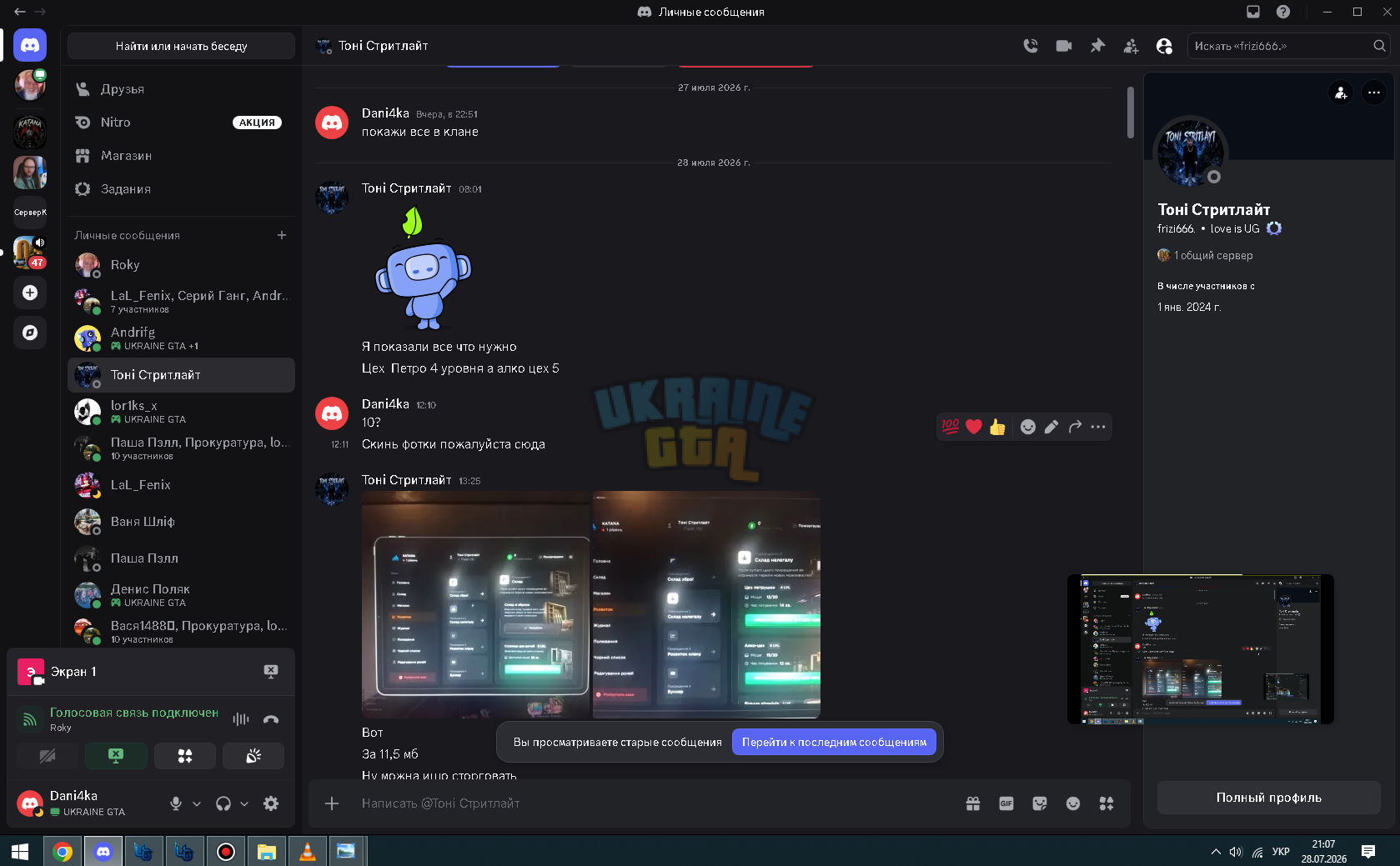Open Discord home direct messages icon
The width and height of the screenshot is (1400, 866).
coord(30,45)
